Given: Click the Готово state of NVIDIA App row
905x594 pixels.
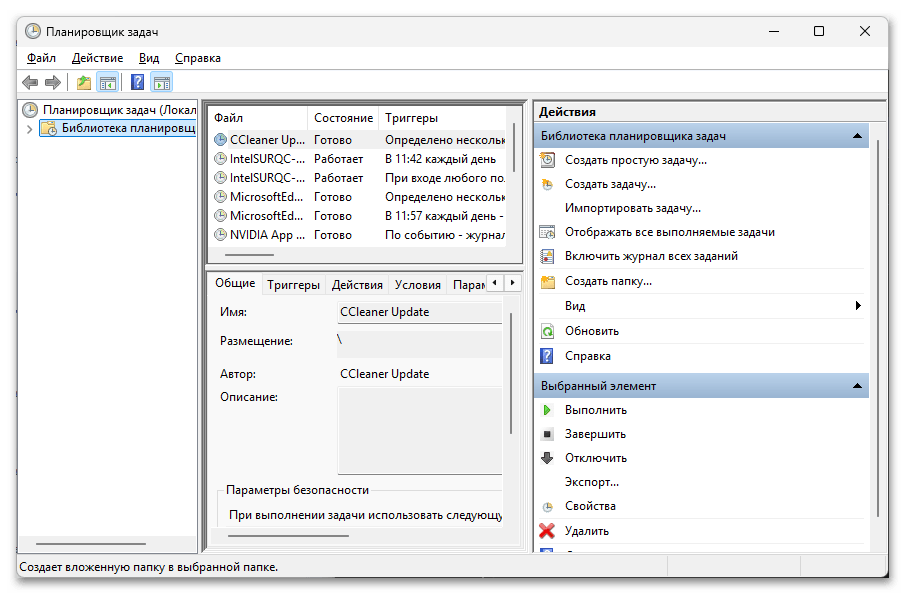Looking at the screenshot, I should pyautogui.click(x=332, y=235).
